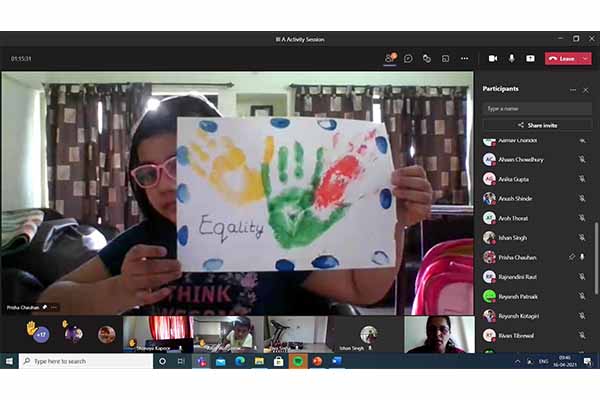Leave the meeting
The width and height of the screenshot is (600, 400).
(562, 59)
